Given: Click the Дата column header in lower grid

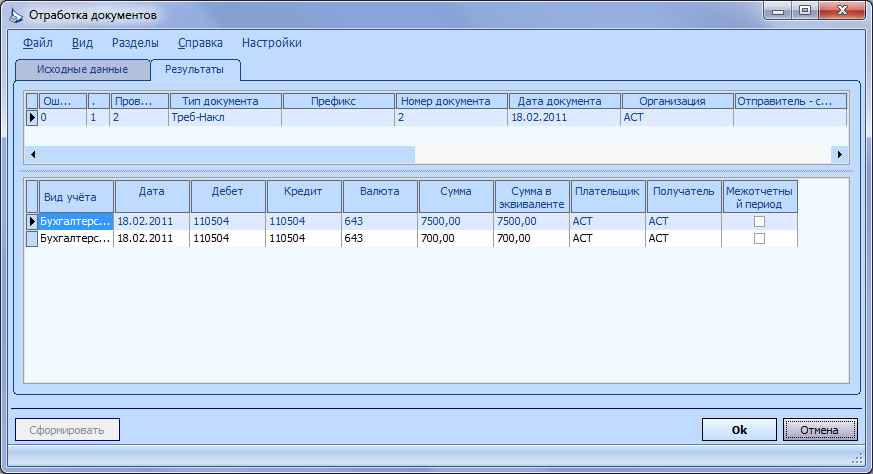Looking at the screenshot, I should (152, 197).
